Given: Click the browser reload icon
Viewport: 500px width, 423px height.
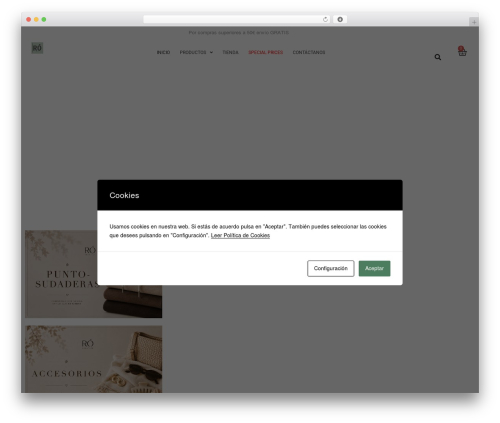Looking at the screenshot, I should click(x=325, y=19).
